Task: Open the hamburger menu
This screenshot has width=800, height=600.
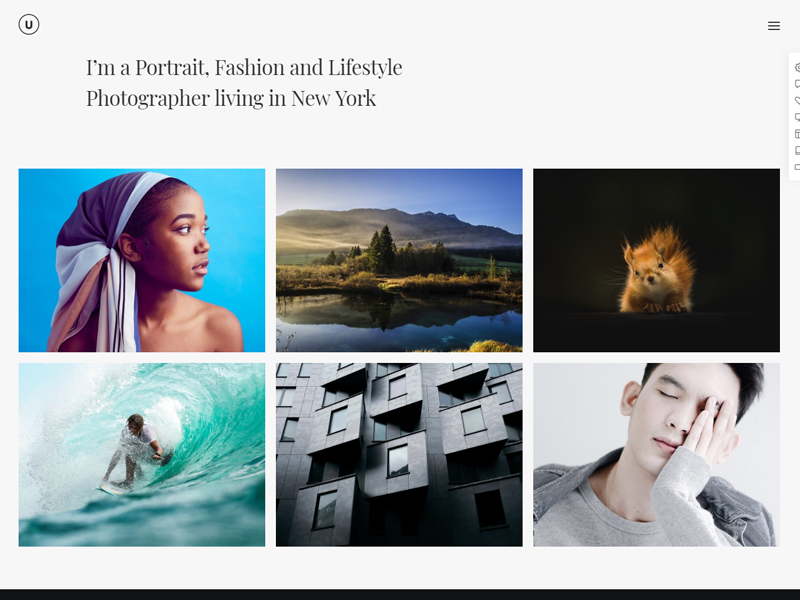Action: click(773, 26)
